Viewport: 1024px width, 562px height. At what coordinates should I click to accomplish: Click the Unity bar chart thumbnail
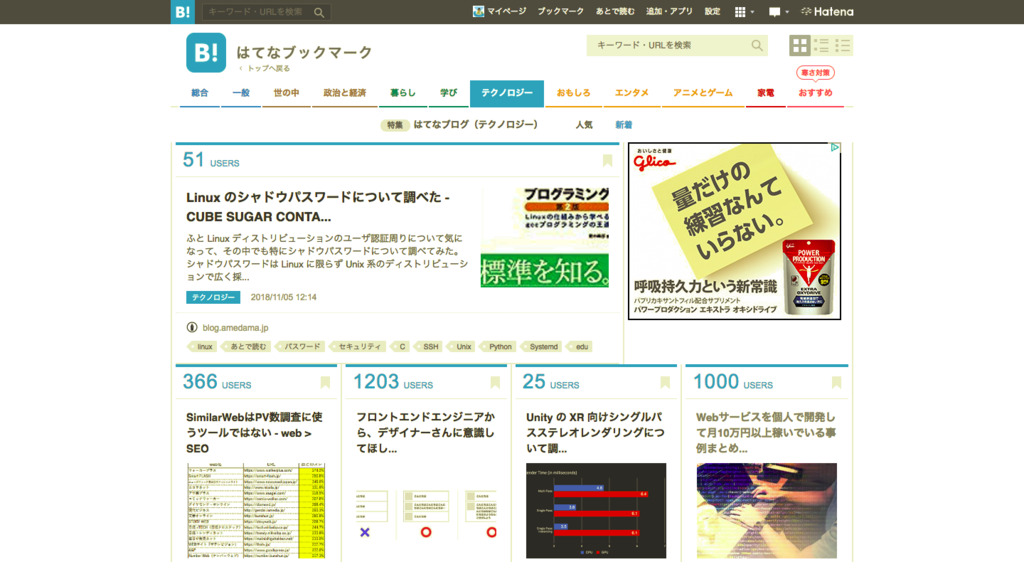click(x=596, y=511)
